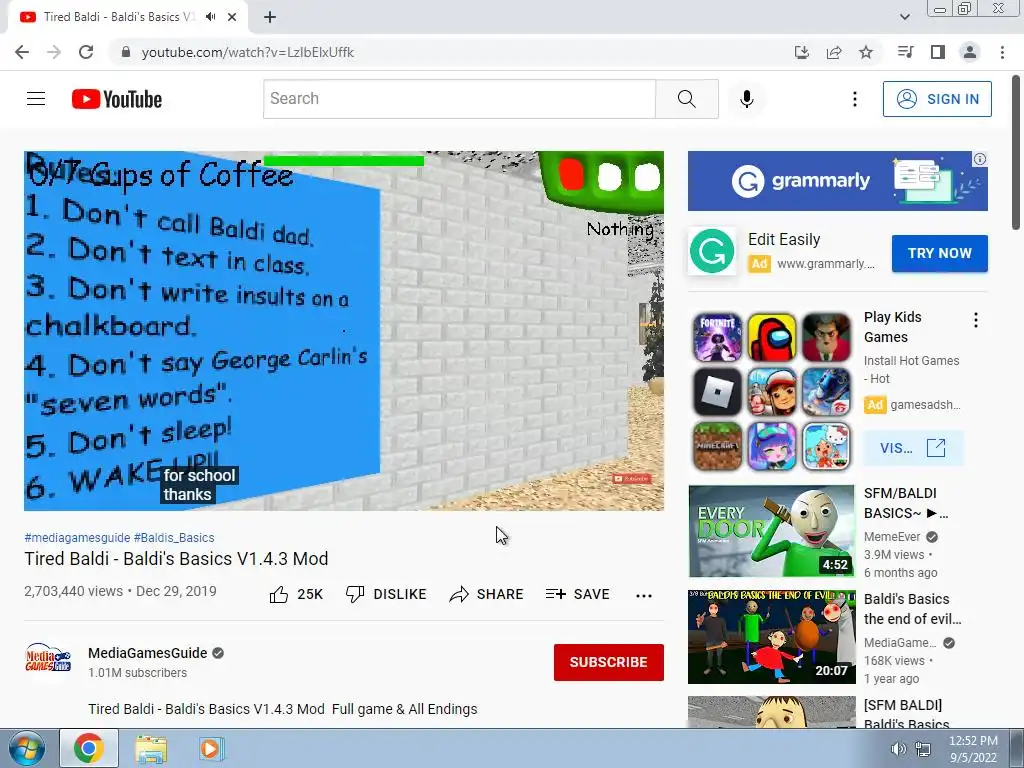Click the Grammarly banner ad
1024x768 pixels.
tap(838, 181)
